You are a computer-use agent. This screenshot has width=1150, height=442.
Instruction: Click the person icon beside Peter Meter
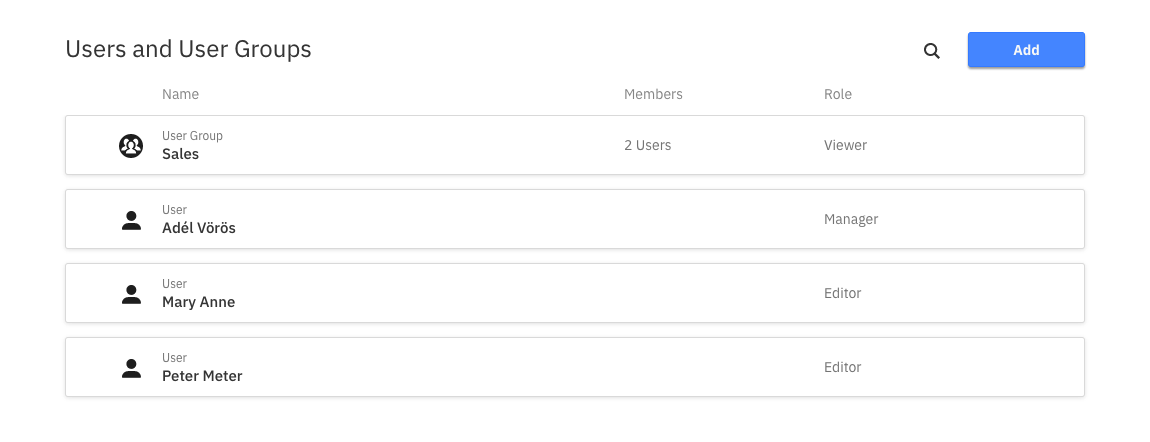coord(131,368)
